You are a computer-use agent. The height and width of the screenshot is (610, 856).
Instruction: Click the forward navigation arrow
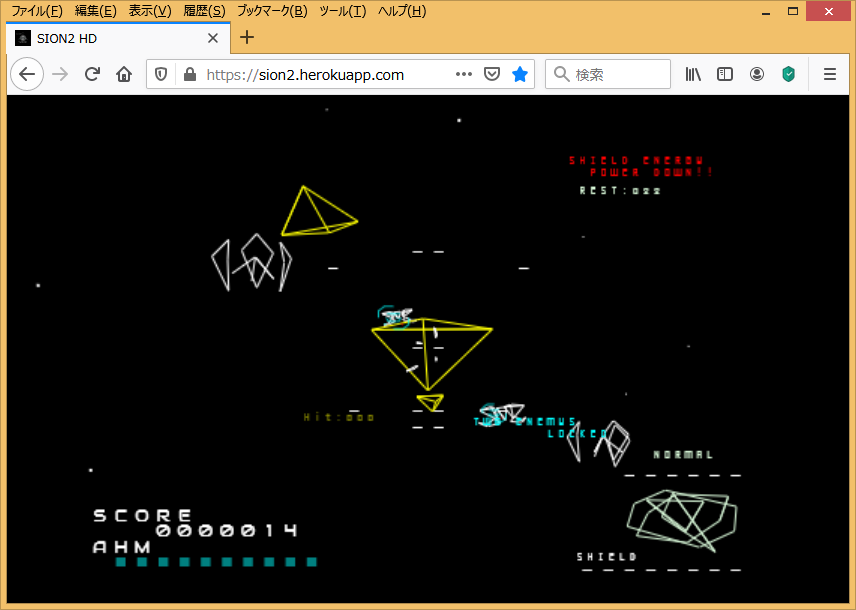point(60,74)
